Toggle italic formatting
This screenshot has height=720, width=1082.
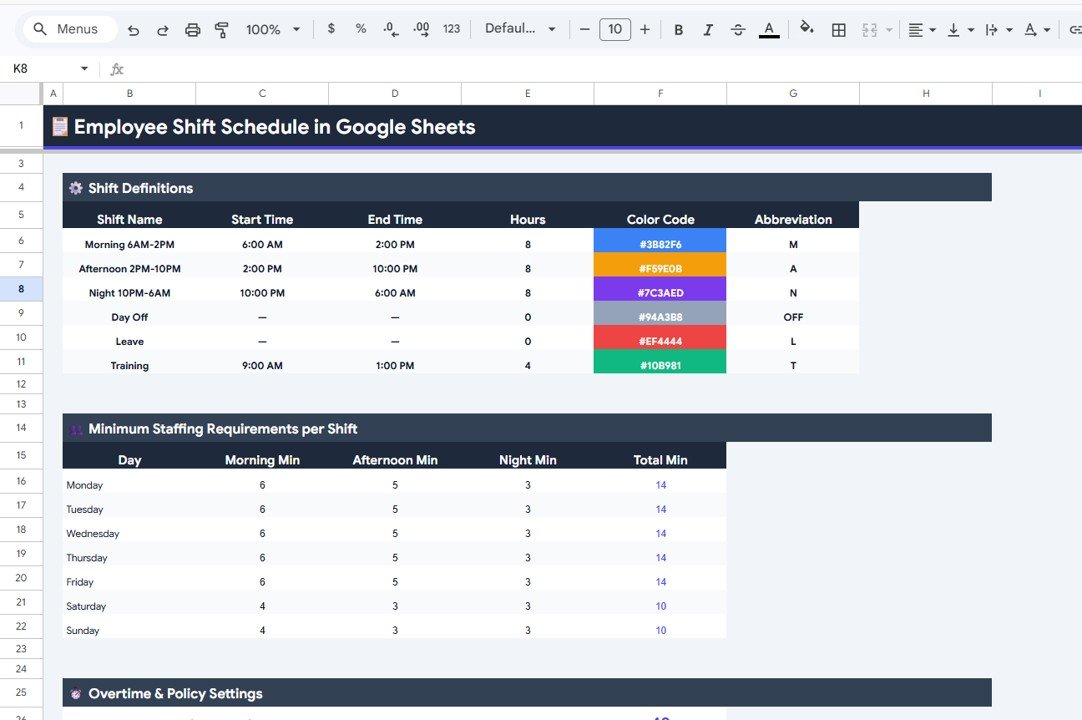tap(708, 29)
